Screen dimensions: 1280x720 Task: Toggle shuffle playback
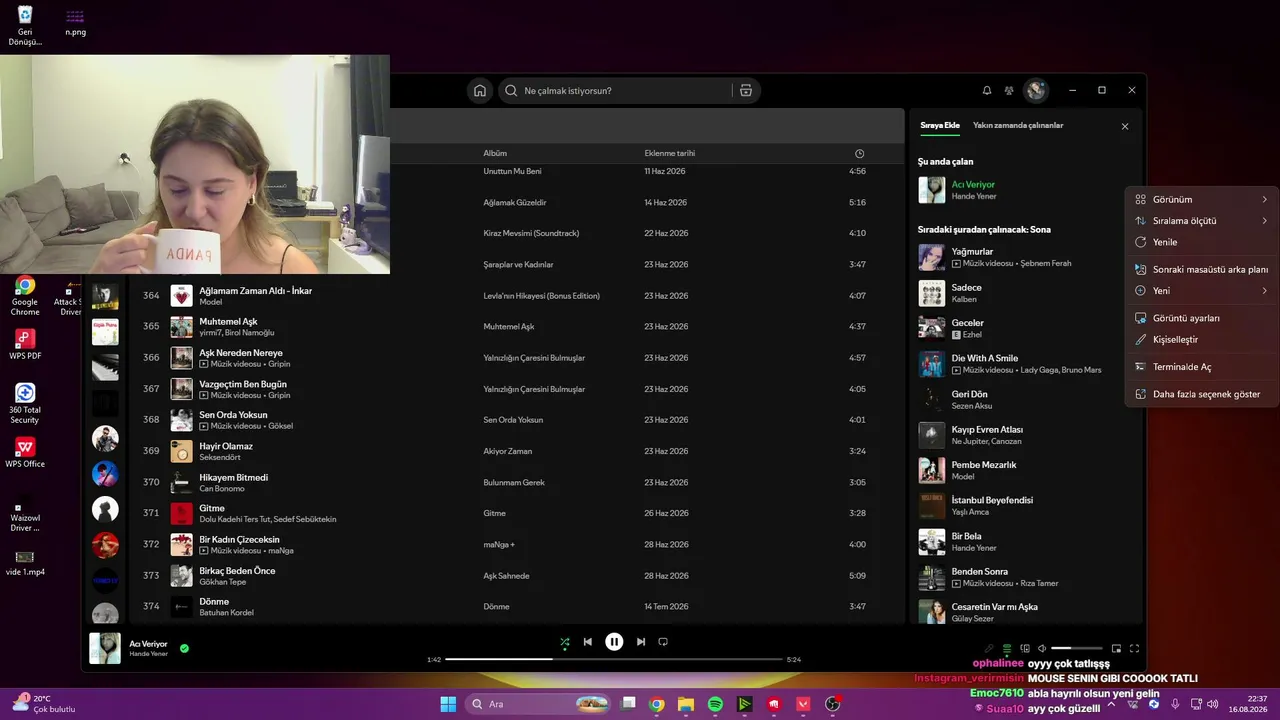click(x=565, y=642)
